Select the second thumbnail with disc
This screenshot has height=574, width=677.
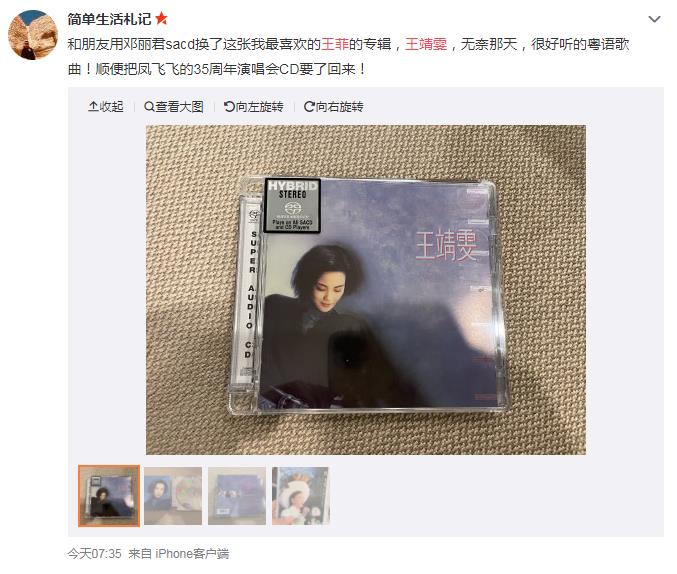coord(173,496)
